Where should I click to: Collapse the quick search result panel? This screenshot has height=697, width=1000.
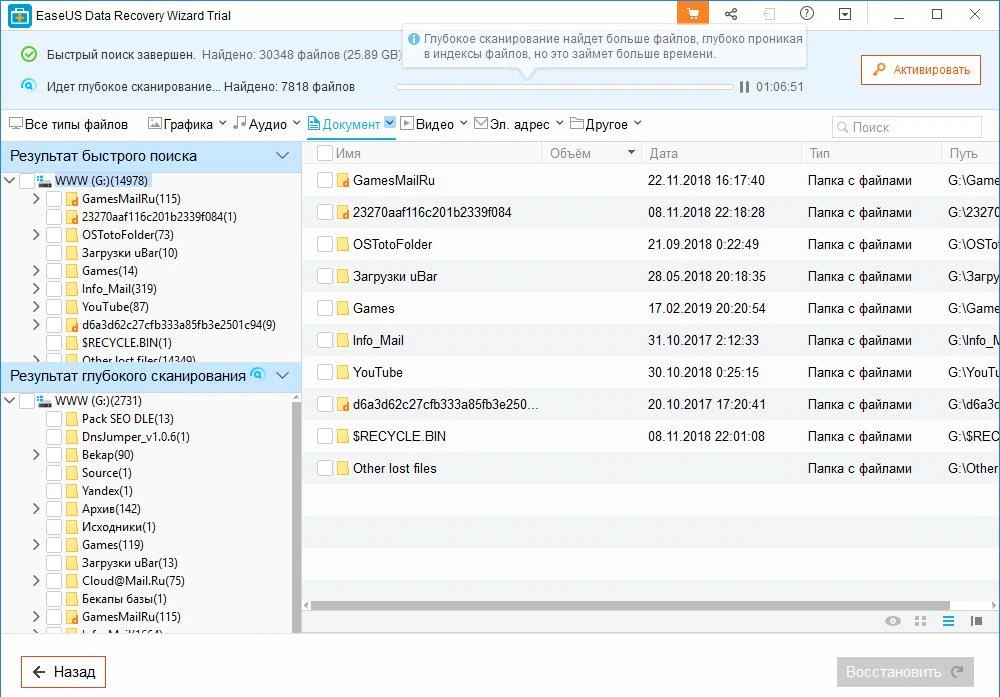[283, 156]
